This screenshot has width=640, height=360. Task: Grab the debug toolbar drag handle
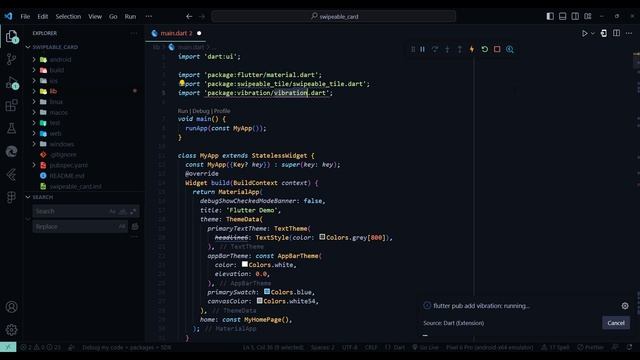tap(413, 49)
